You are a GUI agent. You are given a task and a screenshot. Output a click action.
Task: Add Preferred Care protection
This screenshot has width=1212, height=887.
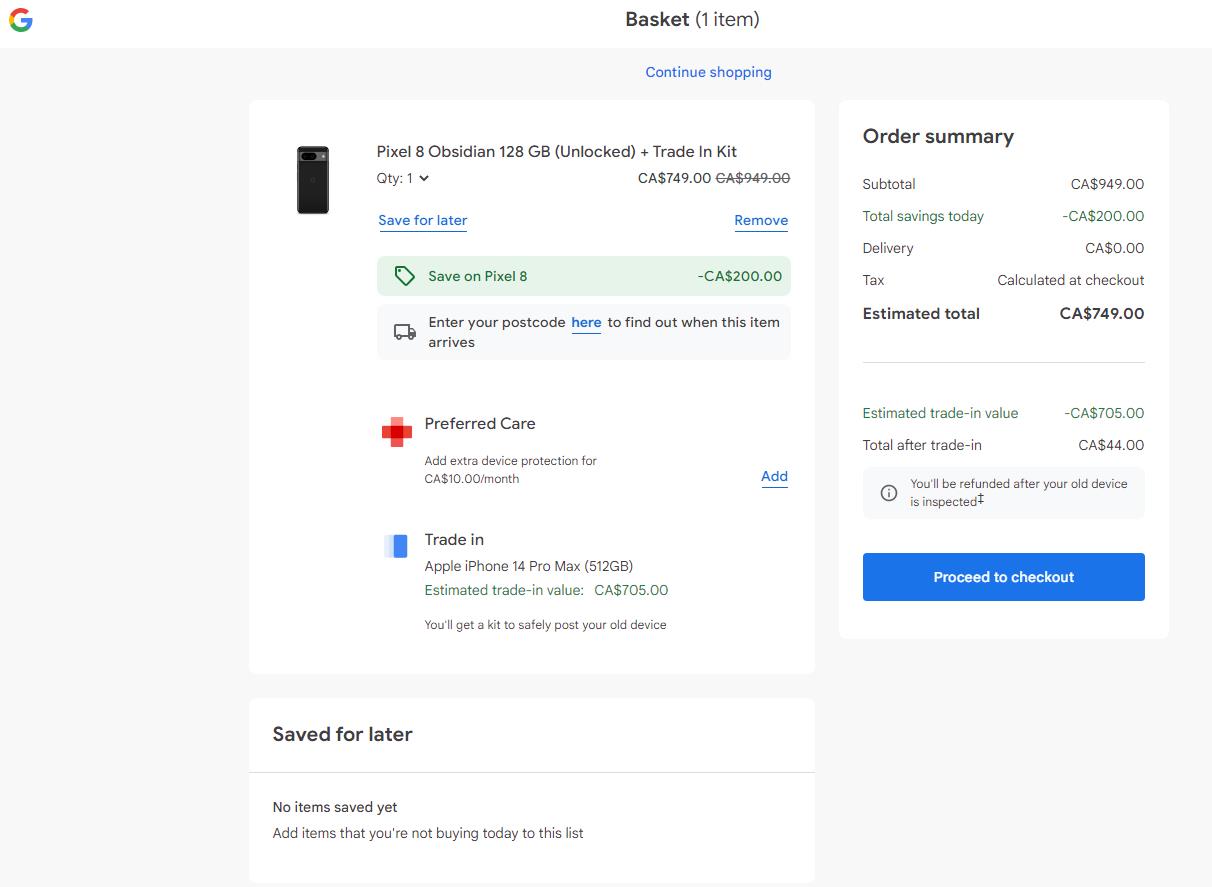[774, 476]
